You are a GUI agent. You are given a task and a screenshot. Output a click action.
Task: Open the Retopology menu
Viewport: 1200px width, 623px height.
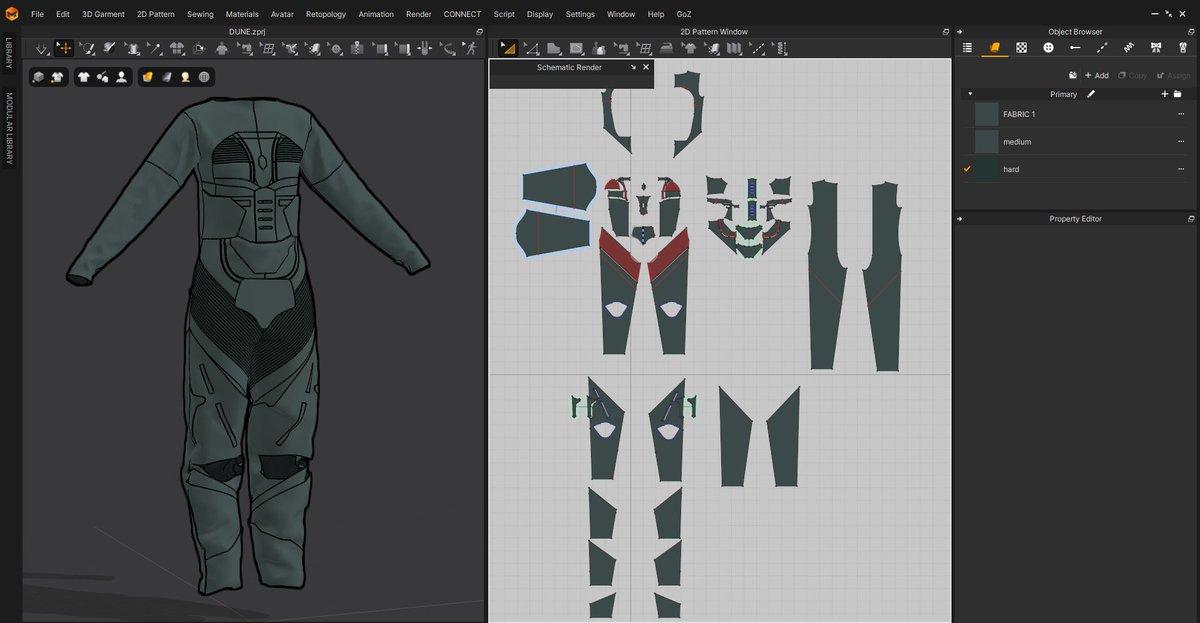click(x=326, y=14)
